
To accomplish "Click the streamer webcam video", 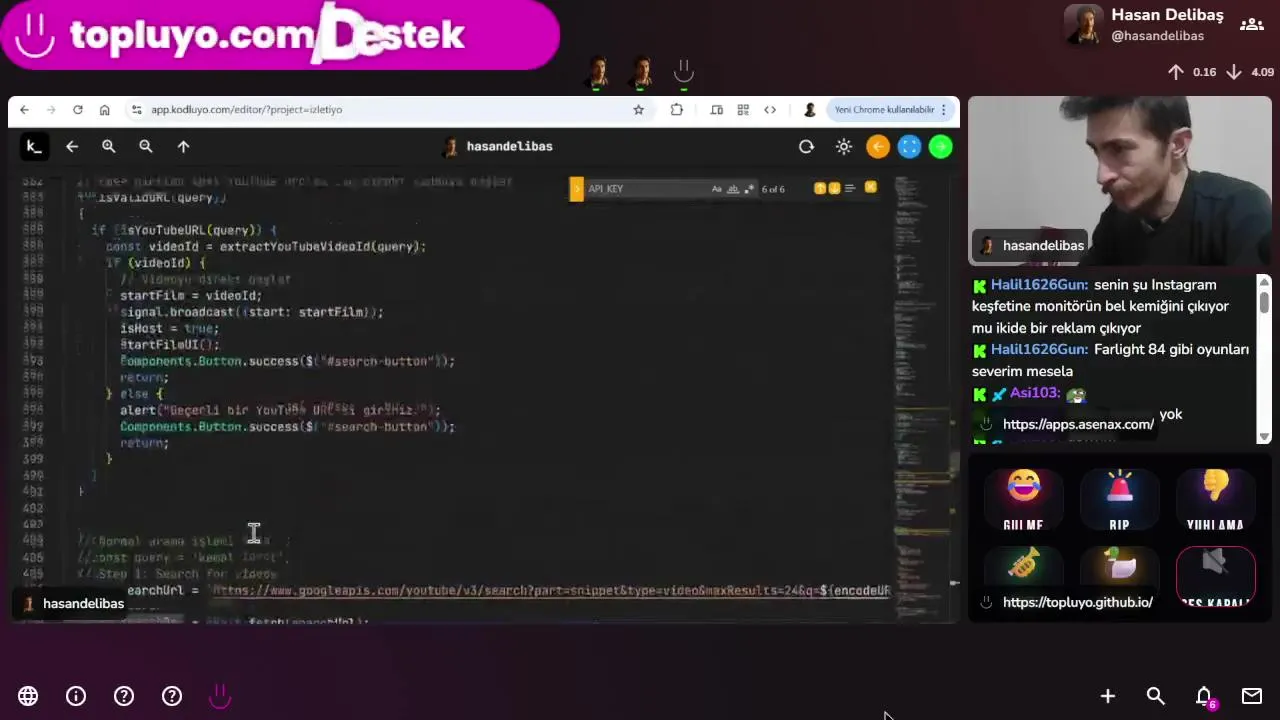I will tap(1119, 181).
